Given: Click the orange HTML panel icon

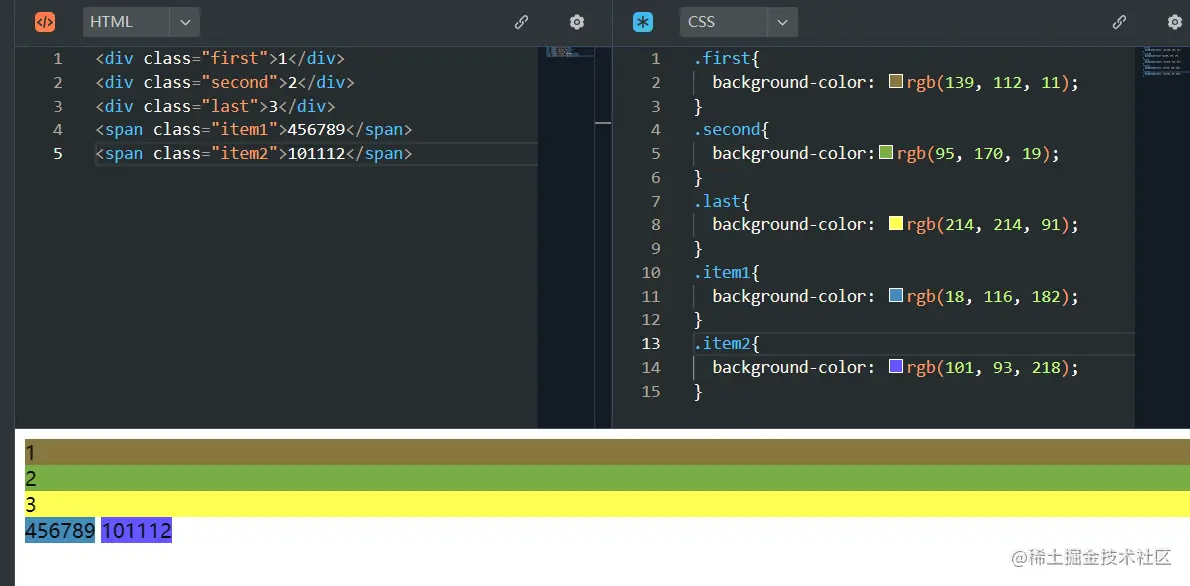Looking at the screenshot, I should coord(45,22).
